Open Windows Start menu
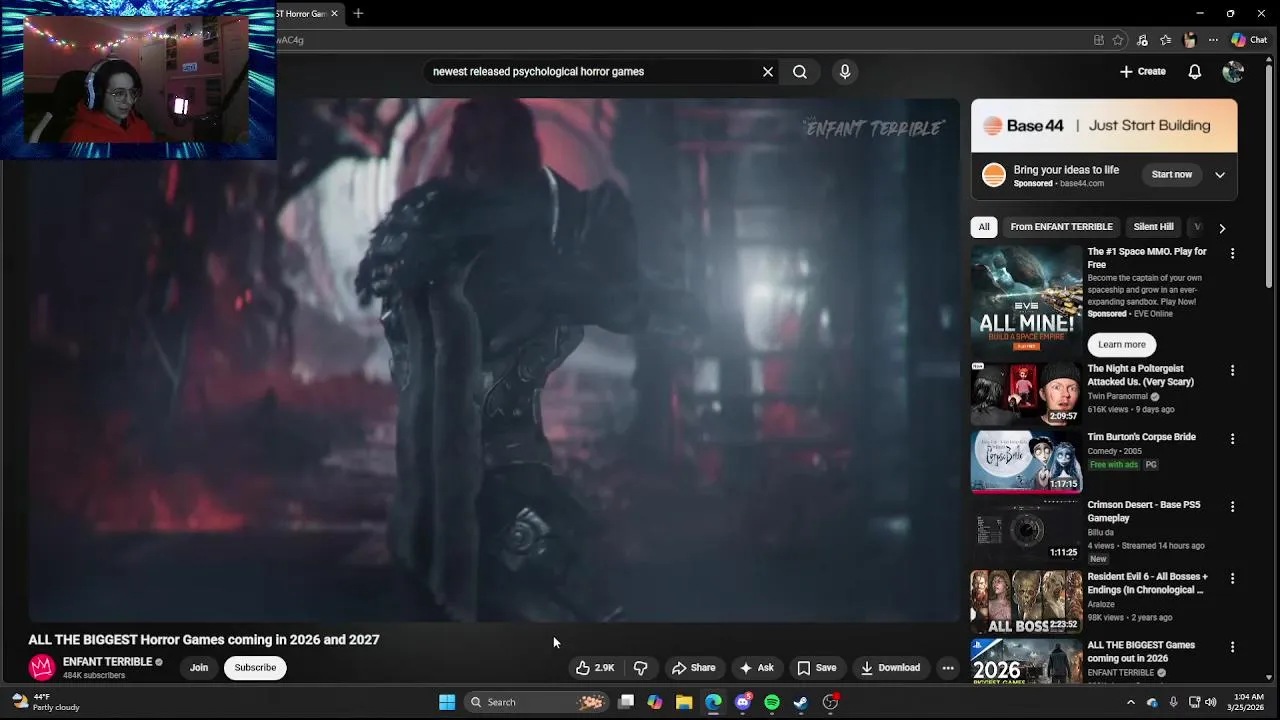 447,702
